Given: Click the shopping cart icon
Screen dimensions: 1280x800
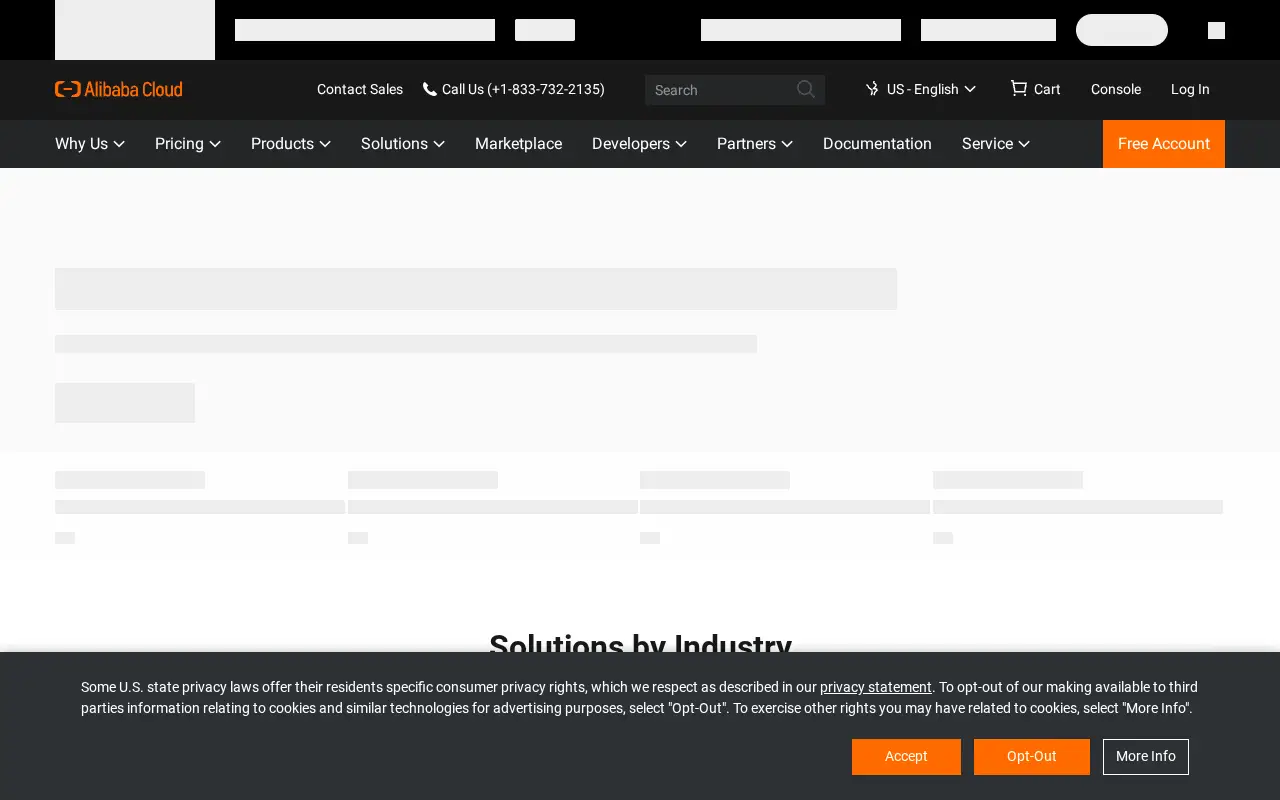Looking at the screenshot, I should coord(1018,88).
